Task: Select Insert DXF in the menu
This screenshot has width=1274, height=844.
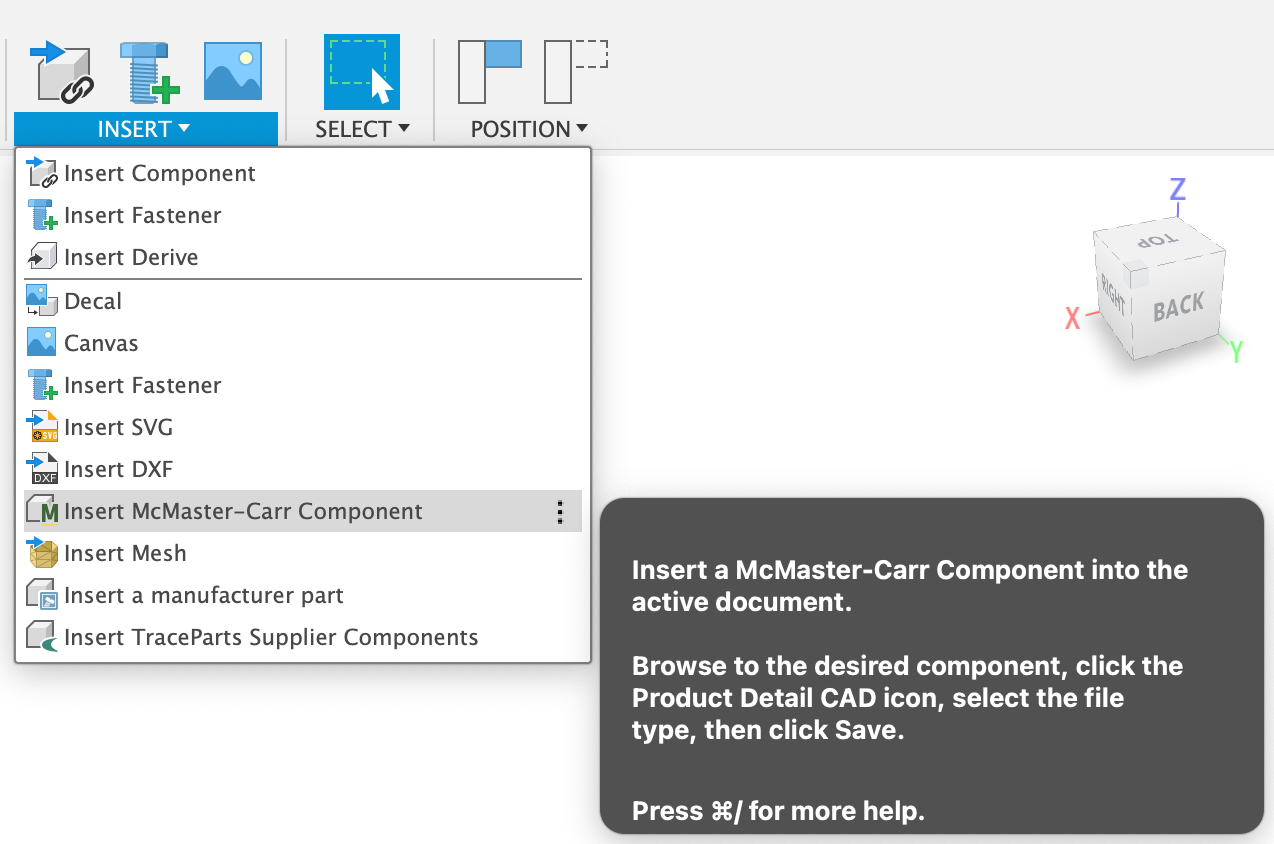Action: 118,470
